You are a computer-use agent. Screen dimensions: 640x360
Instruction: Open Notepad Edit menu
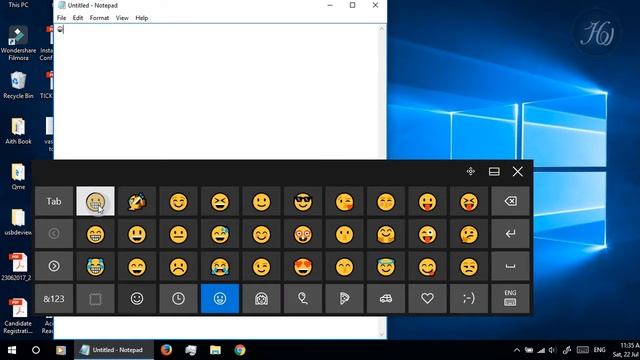[78, 18]
